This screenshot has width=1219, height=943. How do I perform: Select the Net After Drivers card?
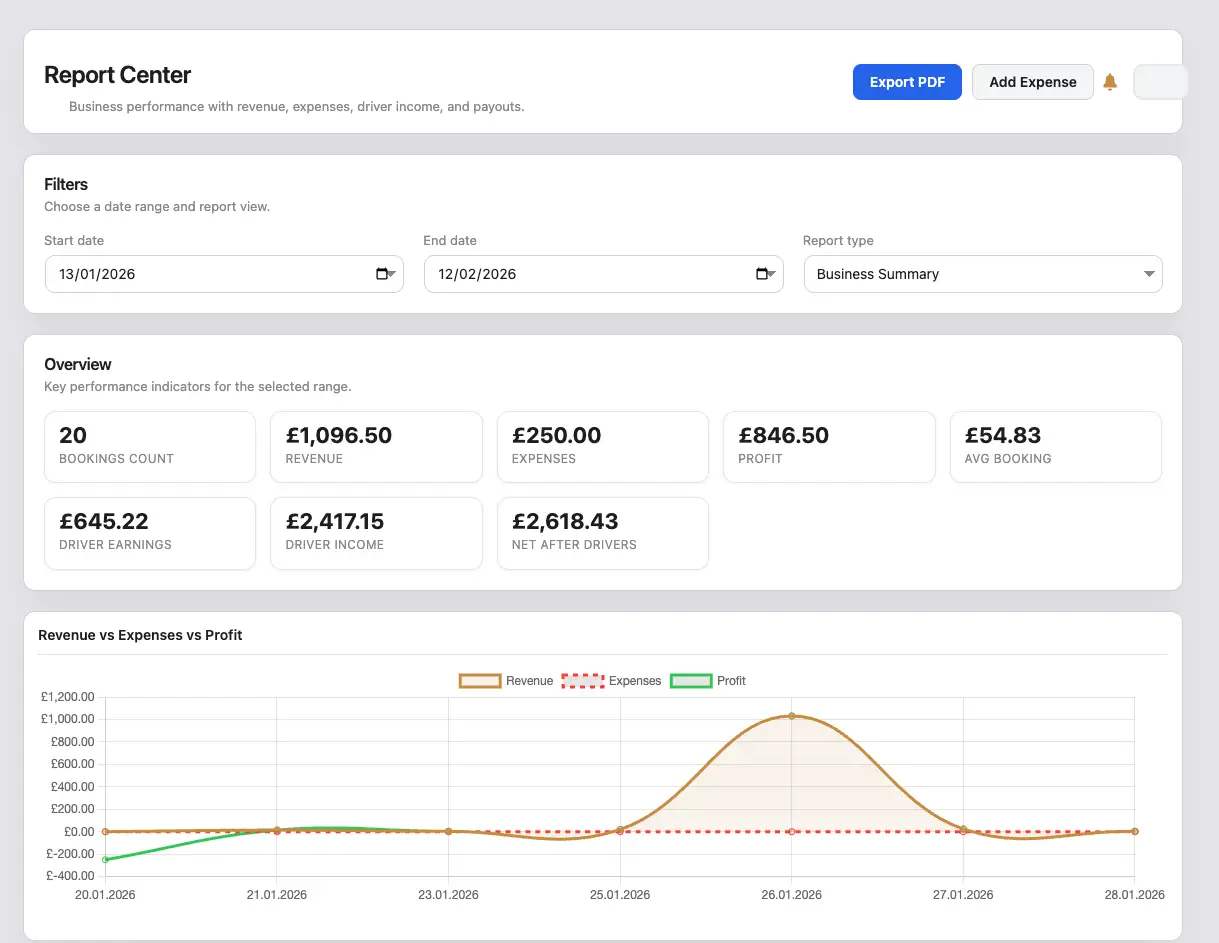click(x=602, y=532)
